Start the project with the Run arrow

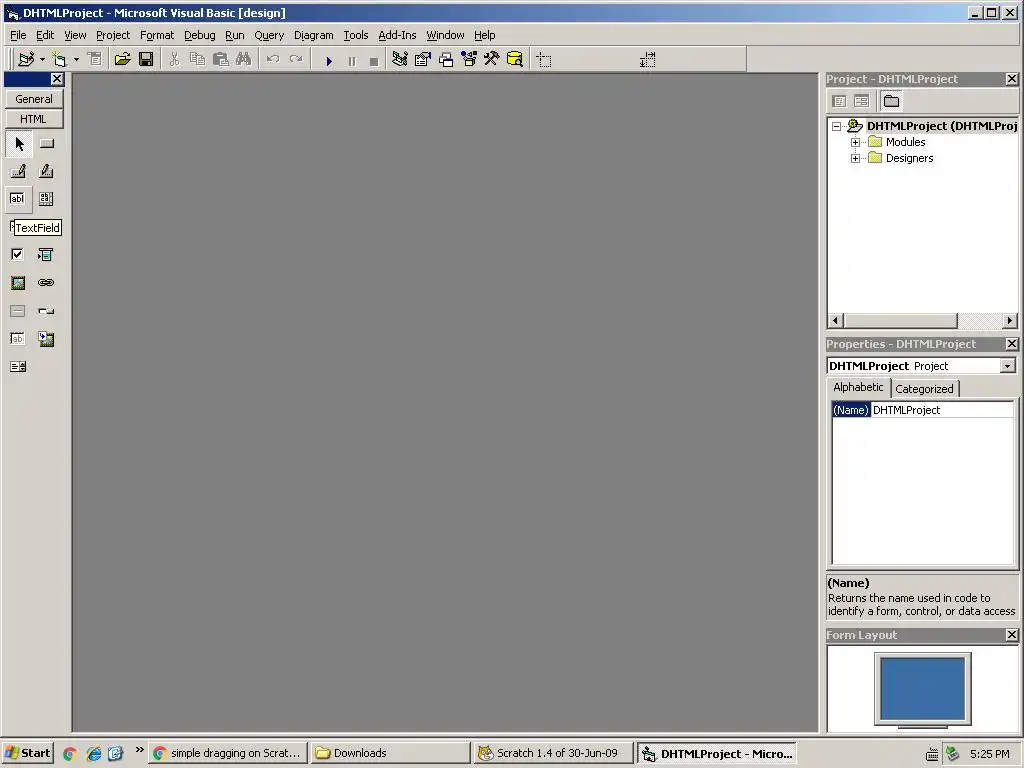pos(329,61)
